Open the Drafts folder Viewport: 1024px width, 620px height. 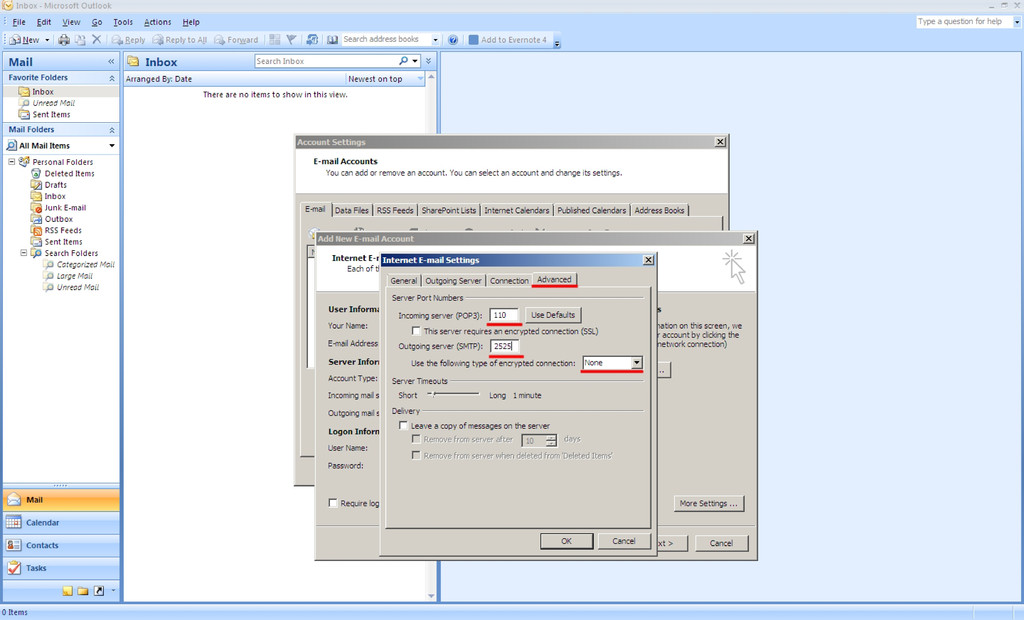(55, 185)
